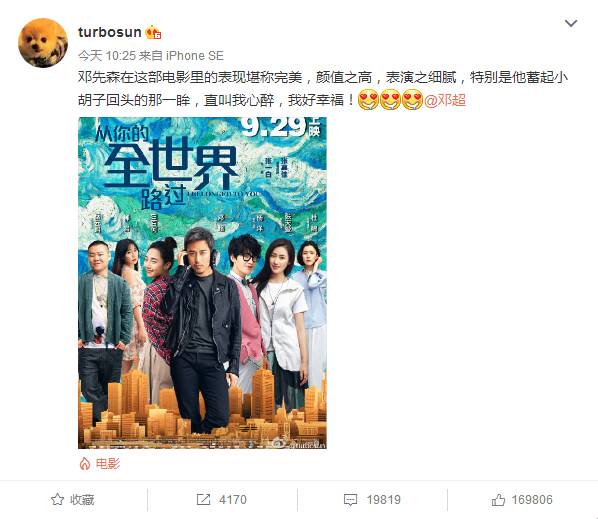The height and width of the screenshot is (519, 598).
Task: Click the last heart-eyes emoji
Action: click(x=413, y=100)
